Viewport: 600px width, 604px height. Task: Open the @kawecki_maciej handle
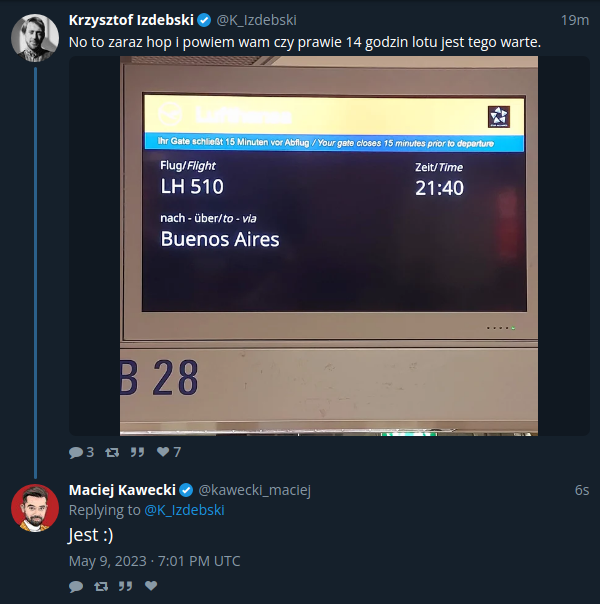click(255, 490)
